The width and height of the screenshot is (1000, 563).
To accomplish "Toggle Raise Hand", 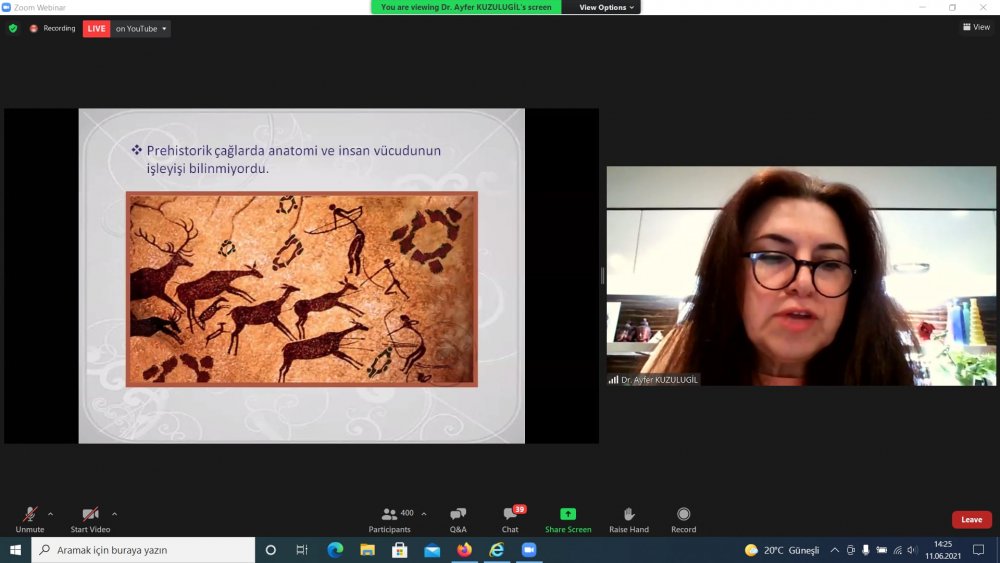I will pyautogui.click(x=628, y=517).
